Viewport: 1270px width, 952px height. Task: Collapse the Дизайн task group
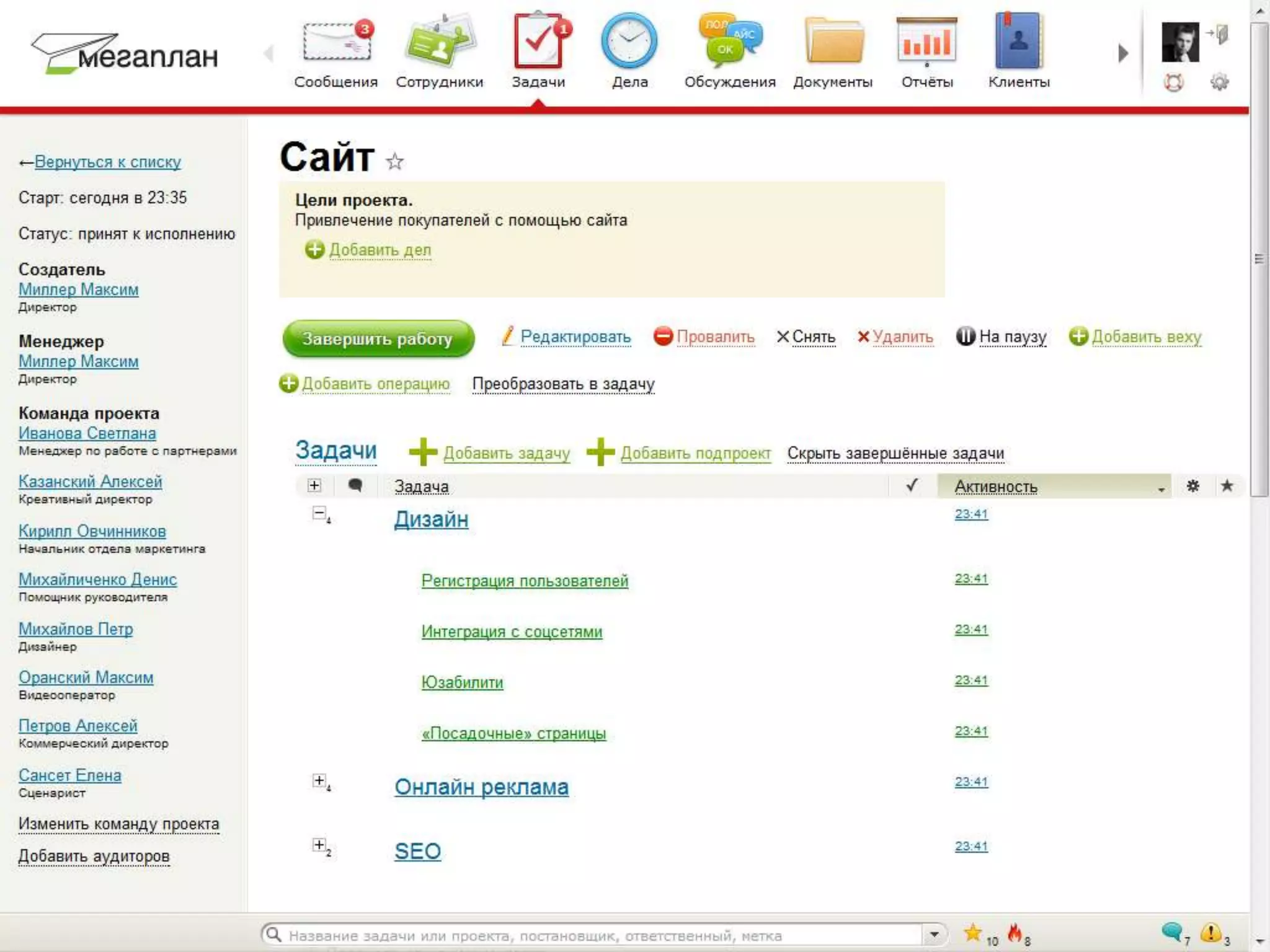319,513
